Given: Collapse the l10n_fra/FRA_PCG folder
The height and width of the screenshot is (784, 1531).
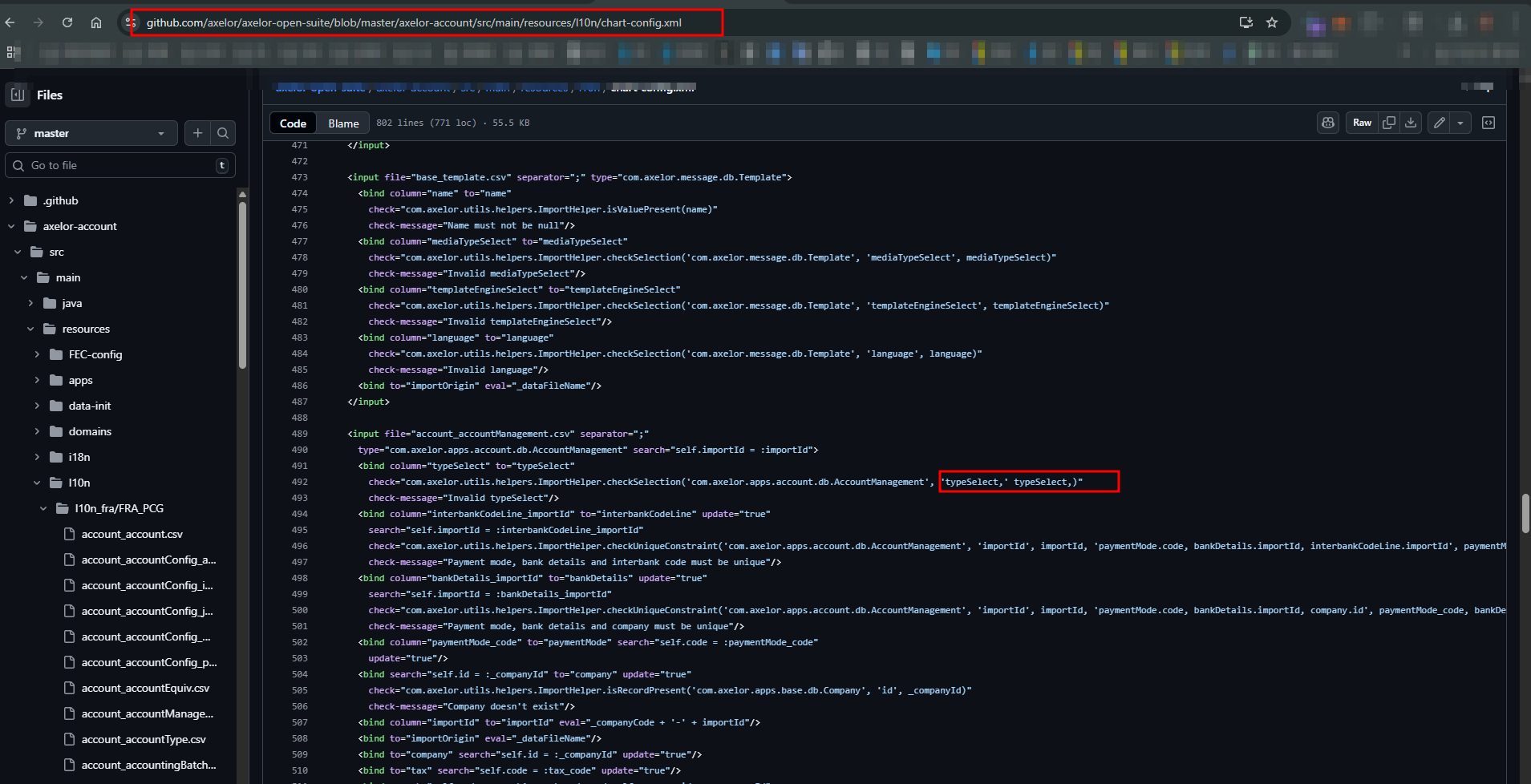Looking at the screenshot, I should tap(43, 508).
